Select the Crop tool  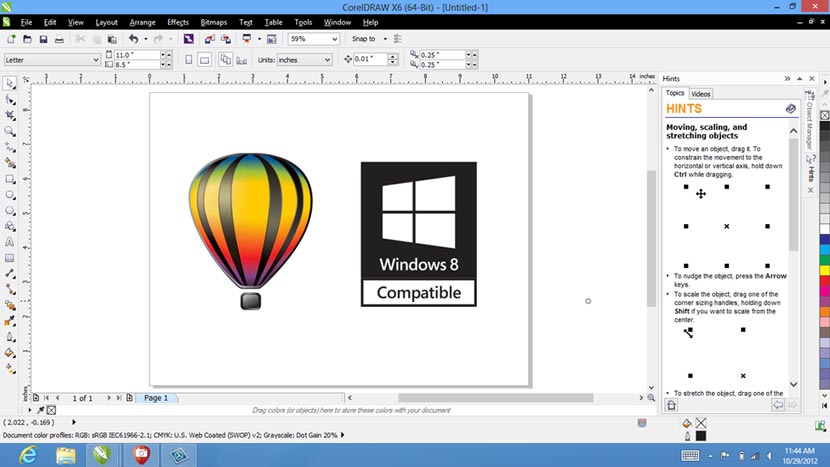click(x=10, y=115)
